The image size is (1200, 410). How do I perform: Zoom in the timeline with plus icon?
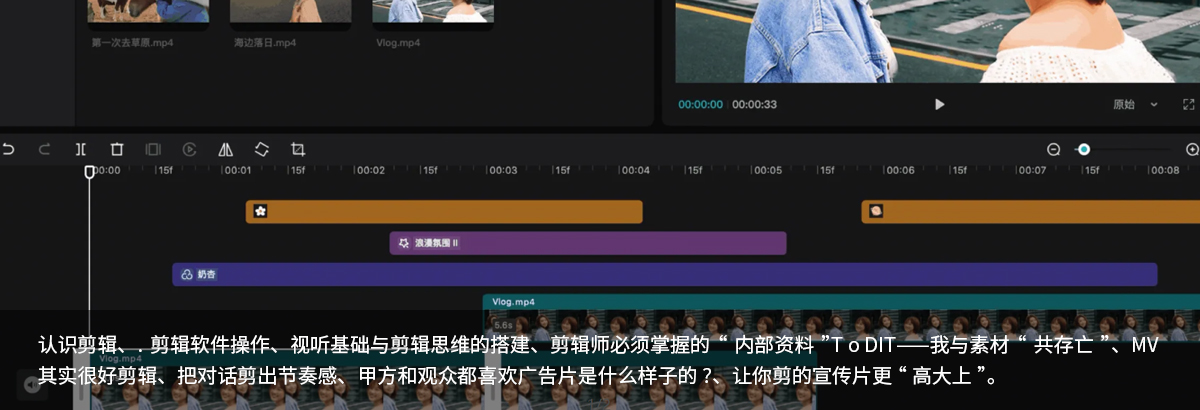(1192, 149)
